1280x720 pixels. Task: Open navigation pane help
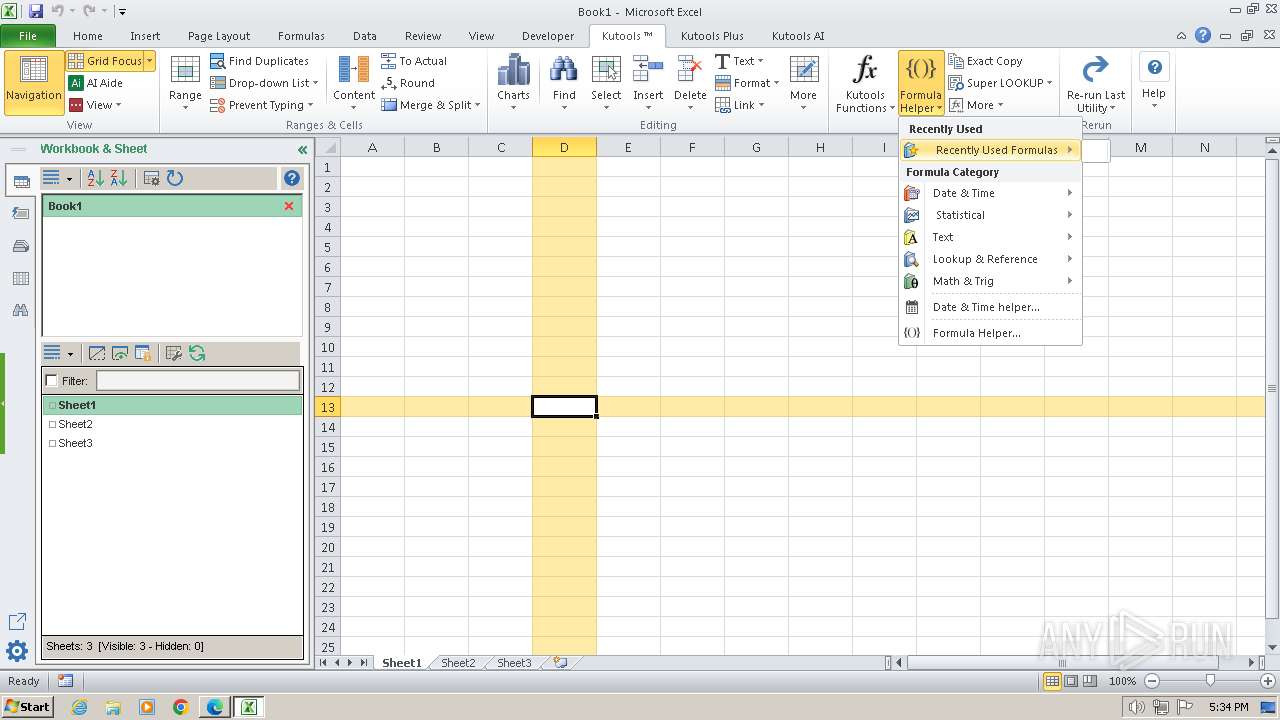[292, 178]
